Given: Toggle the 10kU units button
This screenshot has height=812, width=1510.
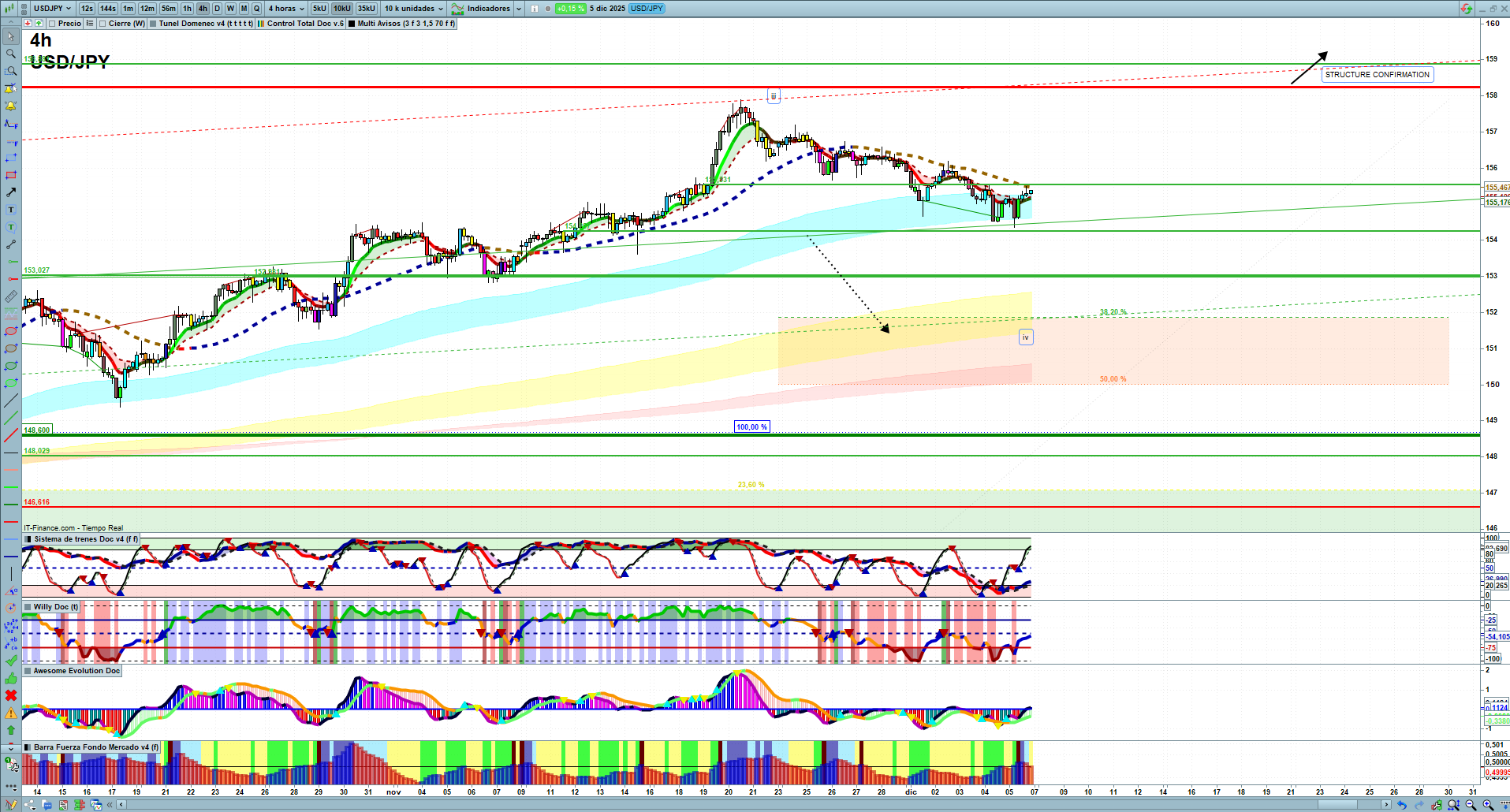Looking at the screenshot, I should (x=341, y=9).
